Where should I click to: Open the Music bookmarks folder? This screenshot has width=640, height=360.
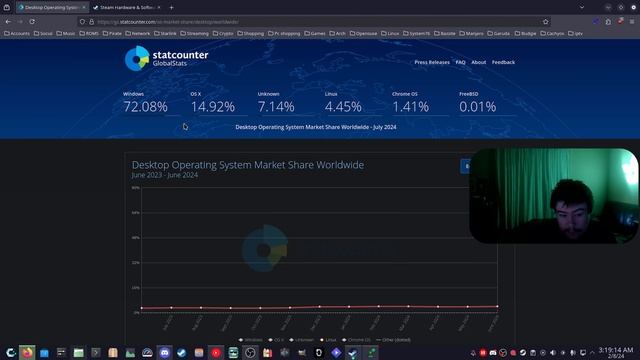(x=65, y=33)
